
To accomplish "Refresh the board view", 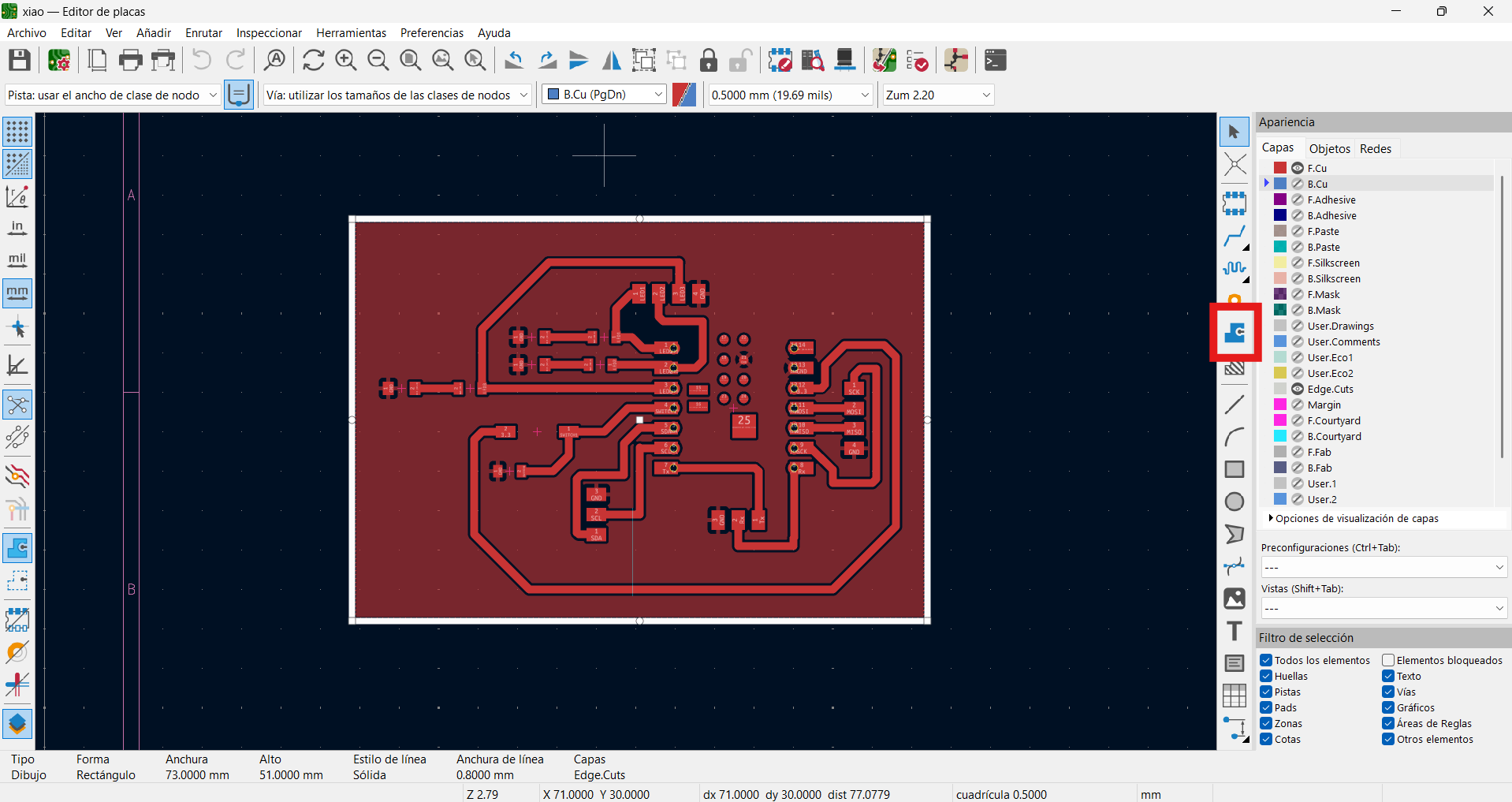I will (313, 60).
